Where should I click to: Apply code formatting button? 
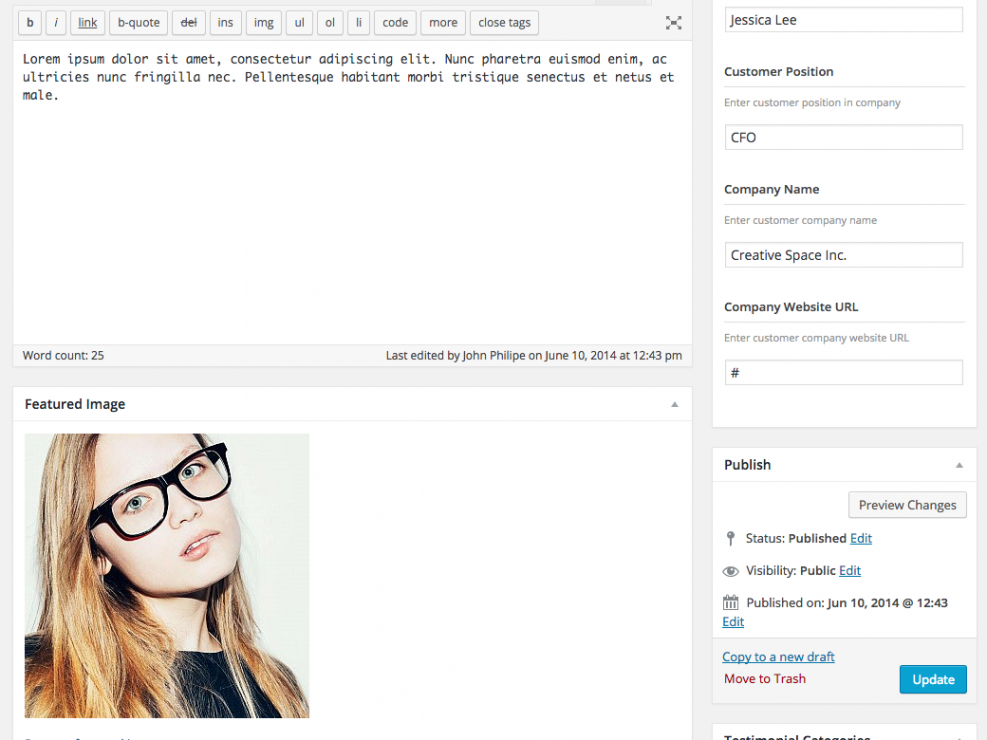pyautogui.click(x=395, y=23)
